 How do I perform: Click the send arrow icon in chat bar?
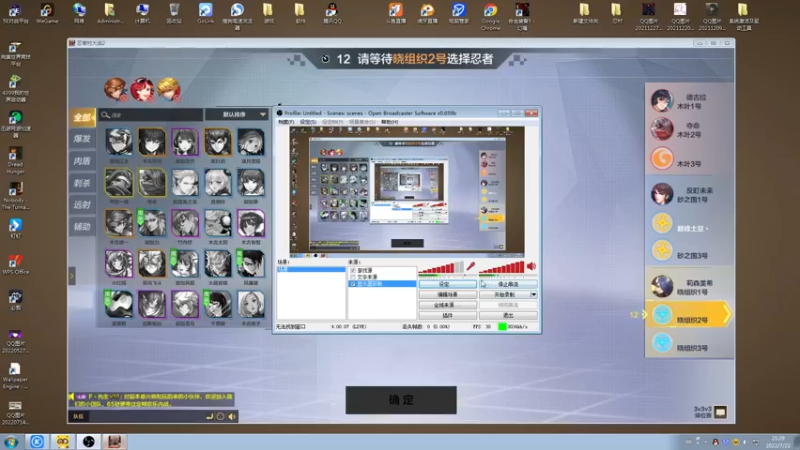click(209, 416)
